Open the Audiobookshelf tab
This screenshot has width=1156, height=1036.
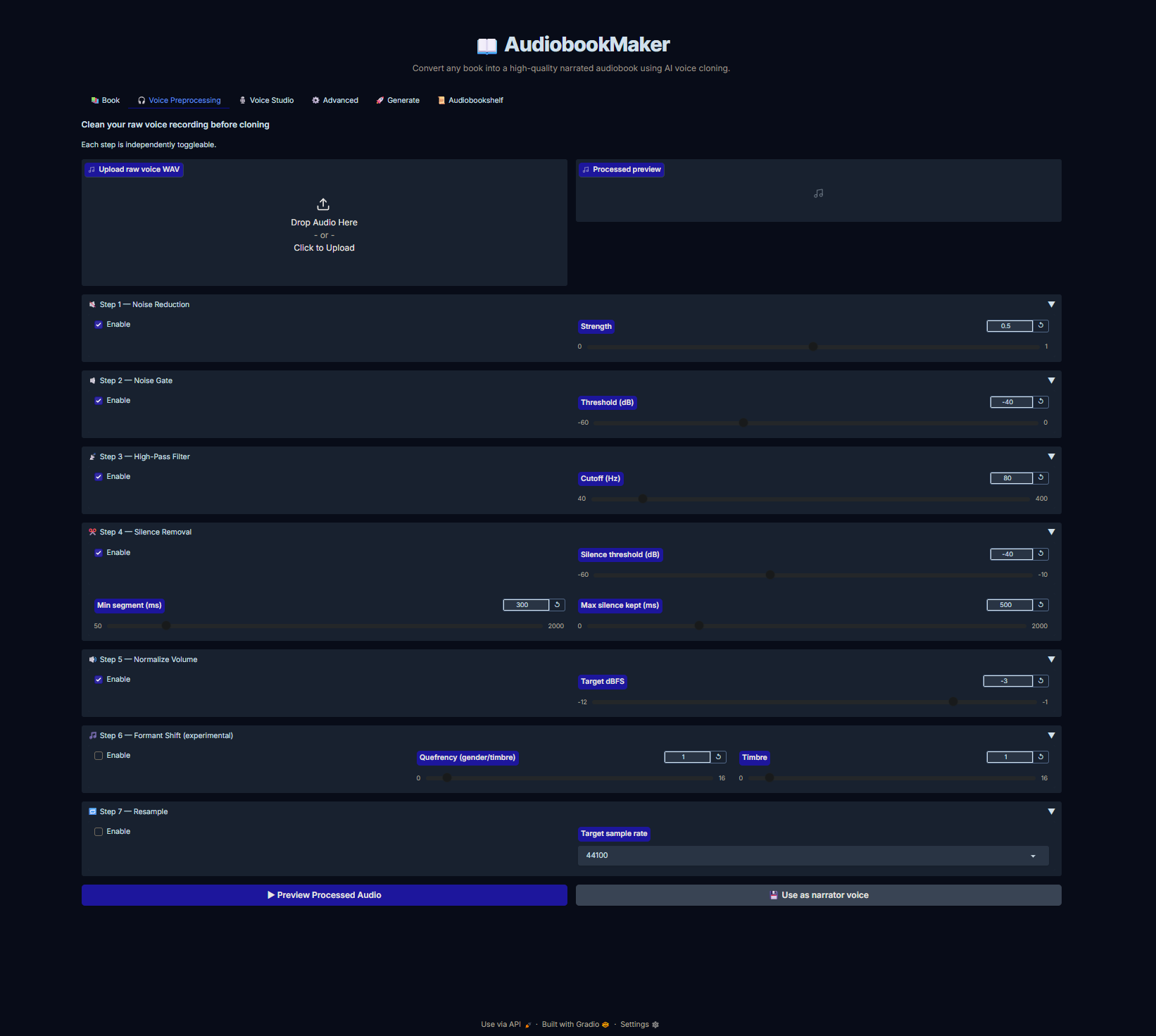pos(470,100)
